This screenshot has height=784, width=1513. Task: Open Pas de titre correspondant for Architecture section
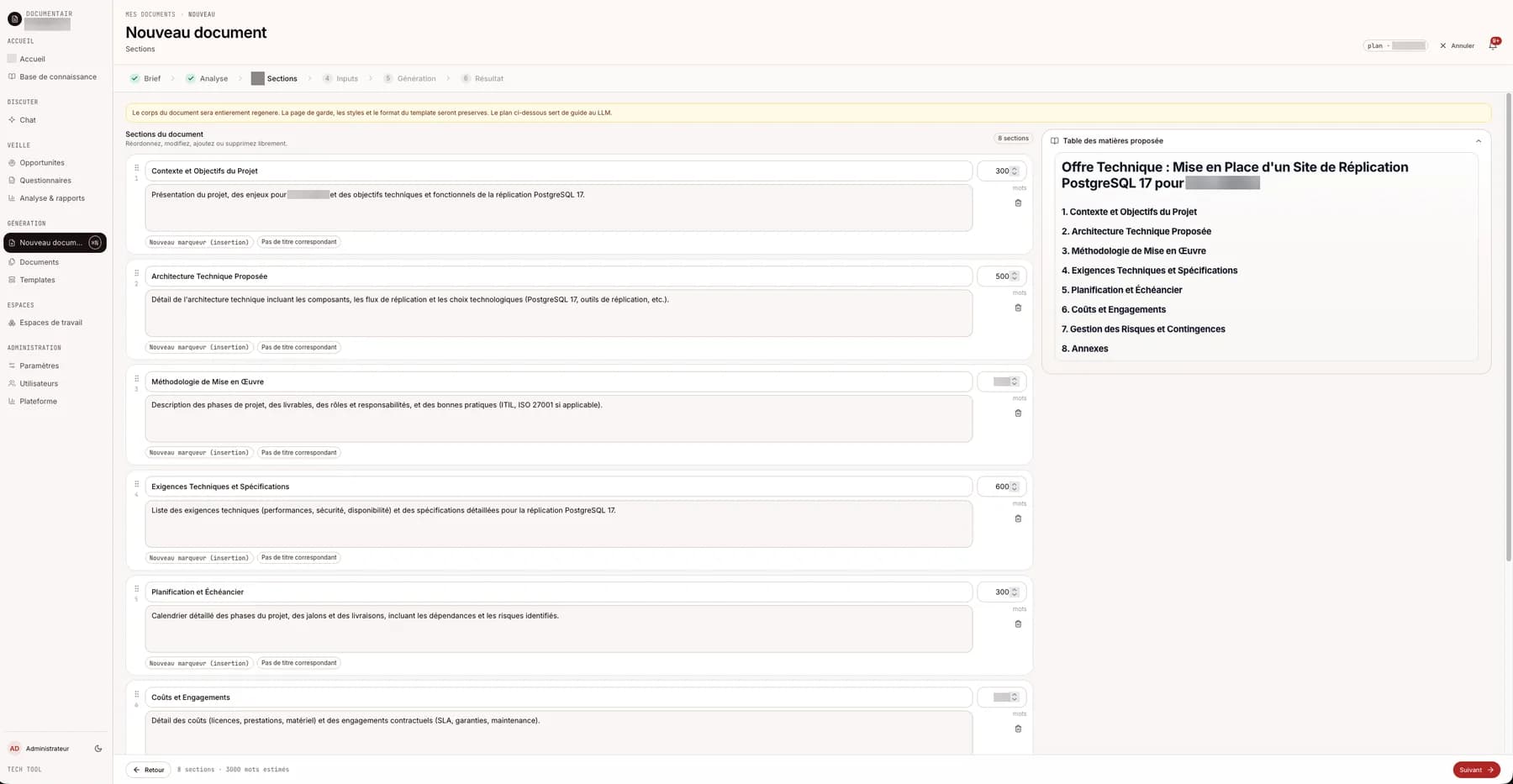[298, 347]
